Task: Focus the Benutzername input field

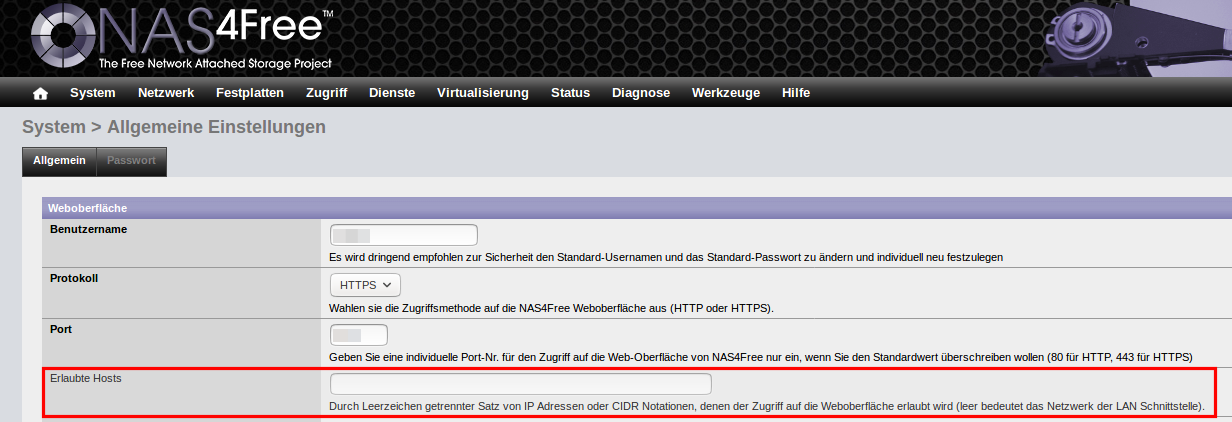Action: coord(404,236)
